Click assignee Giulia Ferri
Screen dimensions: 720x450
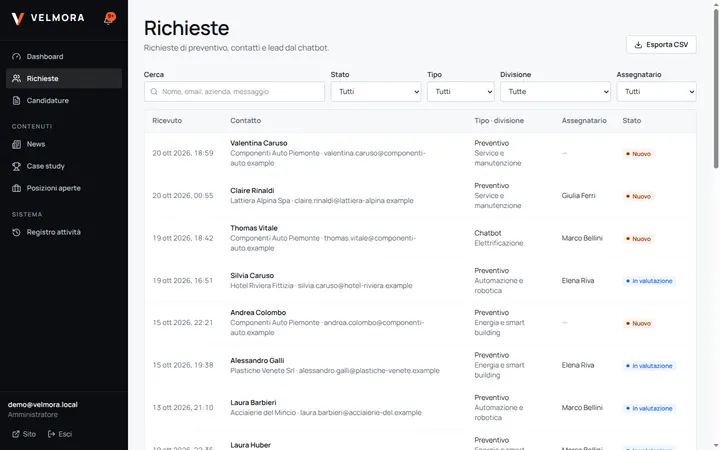pos(578,196)
